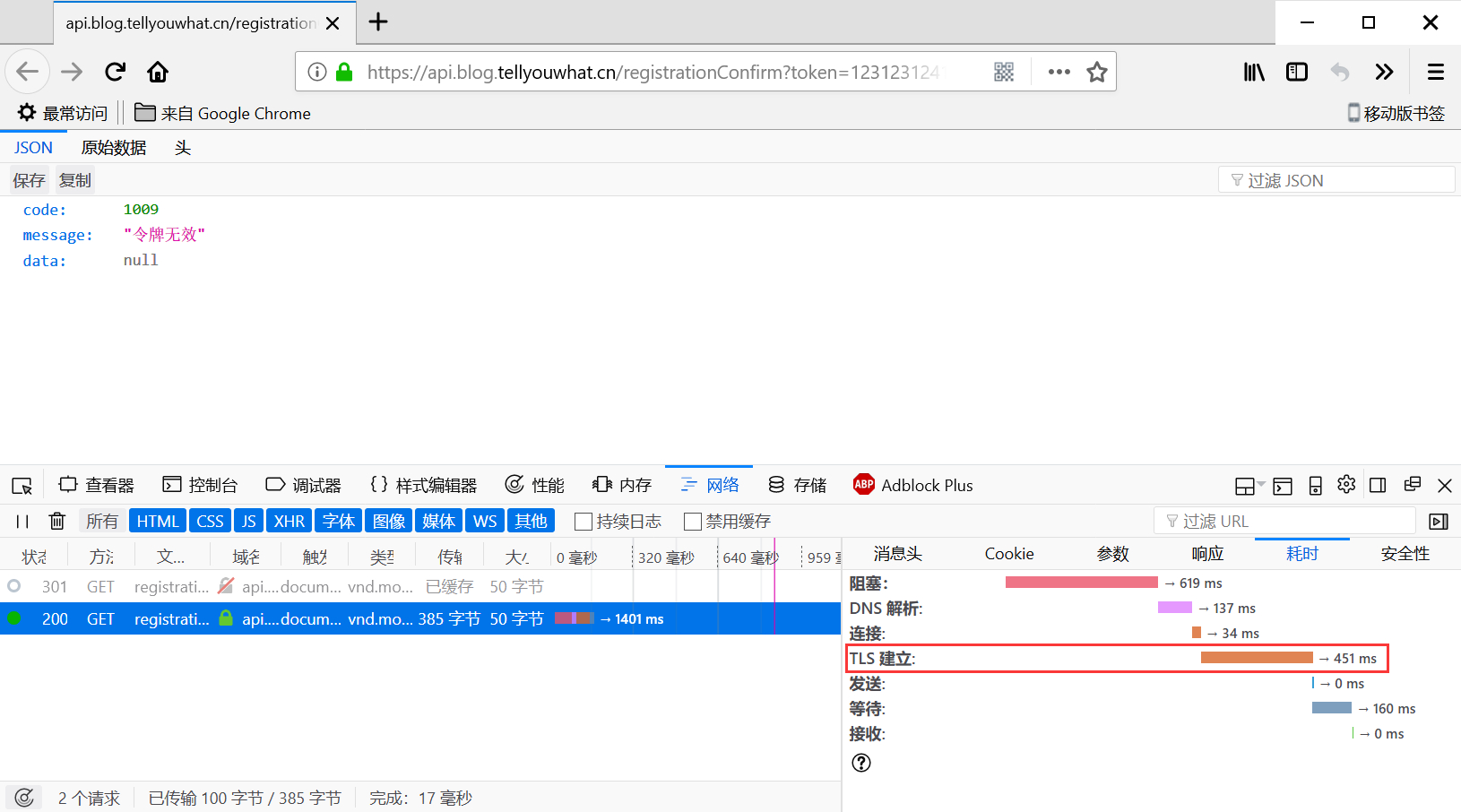Enable 禁用缓存 checkbox
Screen dimensions: 1461x812
pos(693,522)
